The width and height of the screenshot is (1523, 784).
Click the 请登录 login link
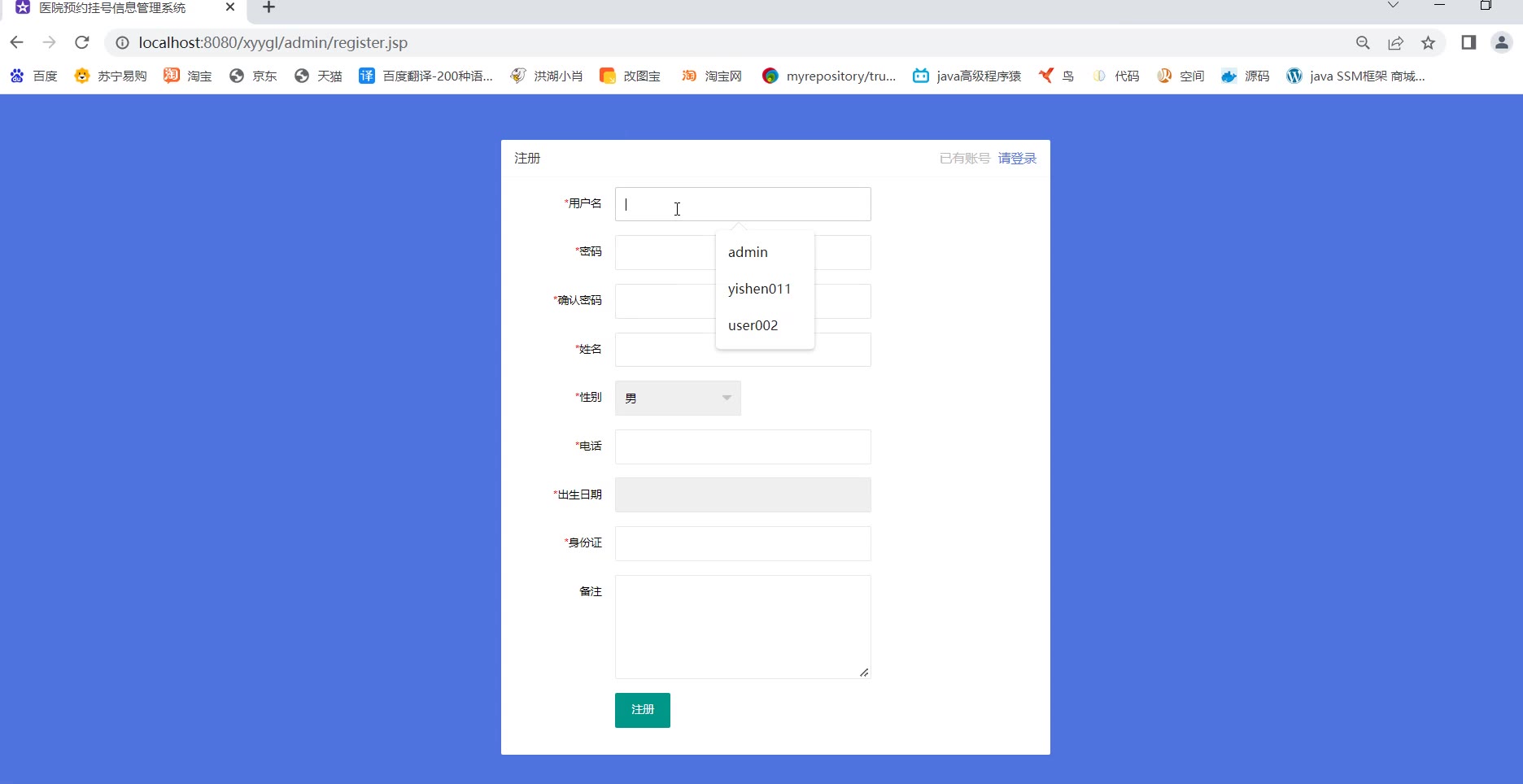point(1017,158)
